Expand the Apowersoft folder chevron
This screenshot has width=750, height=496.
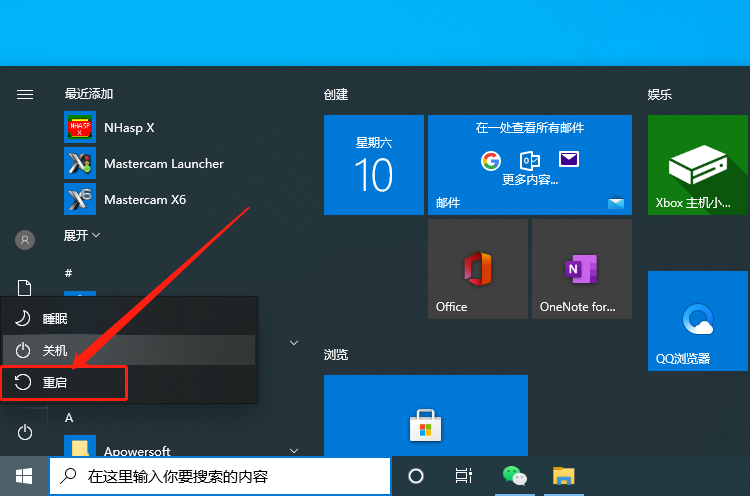(294, 451)
